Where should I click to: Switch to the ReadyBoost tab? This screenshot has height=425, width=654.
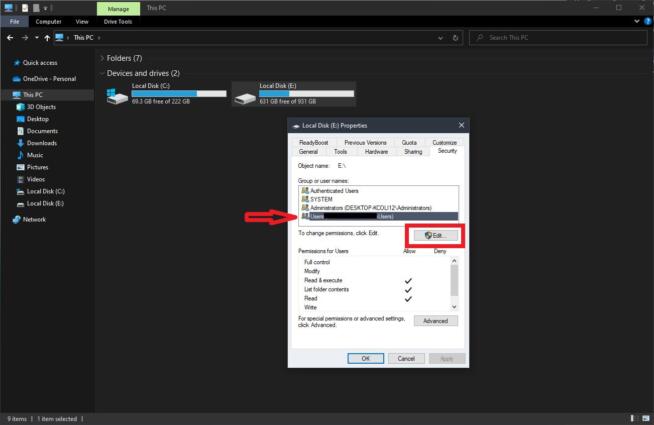coord(314,143)
